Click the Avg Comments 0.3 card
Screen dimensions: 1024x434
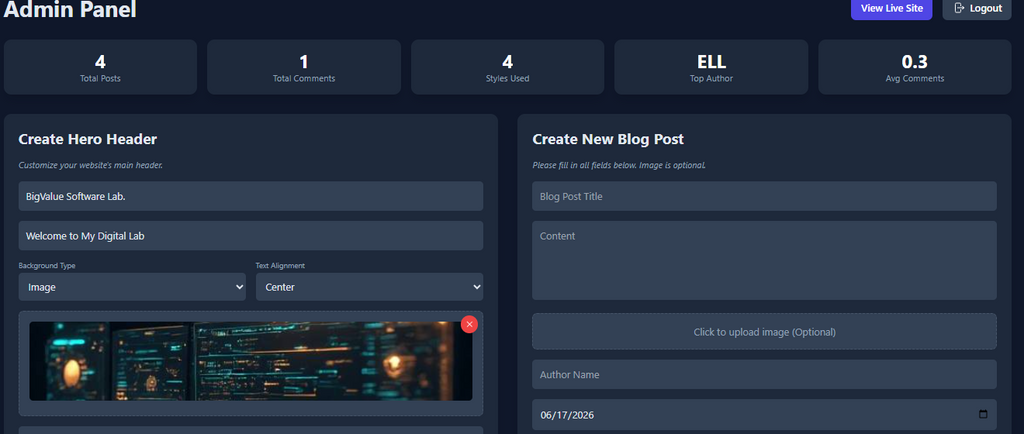[x=914, y=67]
